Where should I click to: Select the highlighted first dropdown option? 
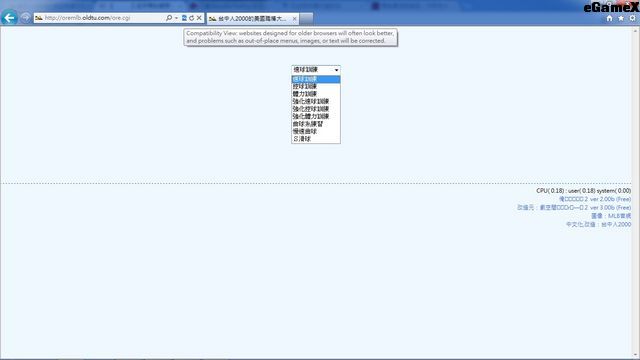tap(316, 79)
